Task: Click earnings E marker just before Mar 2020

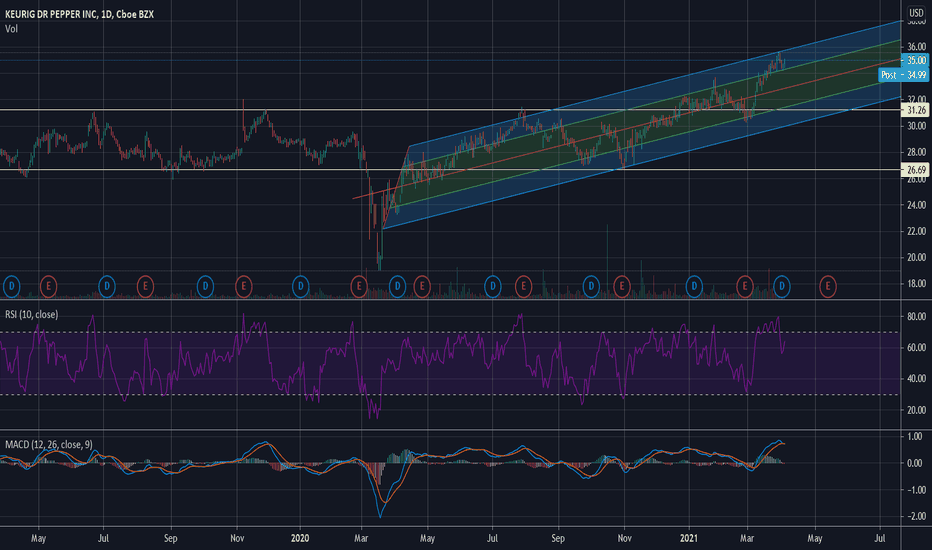Action: click(359, 287)
